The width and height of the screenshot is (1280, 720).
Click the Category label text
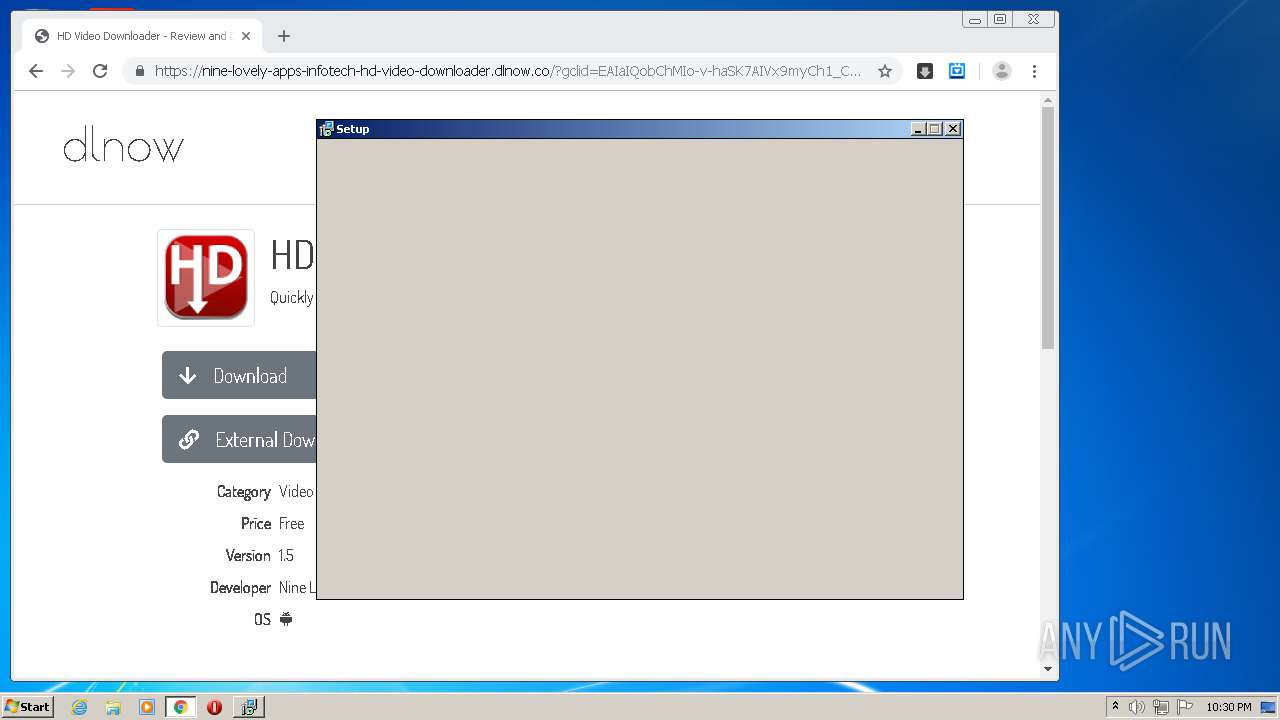[x=244, y=492]
